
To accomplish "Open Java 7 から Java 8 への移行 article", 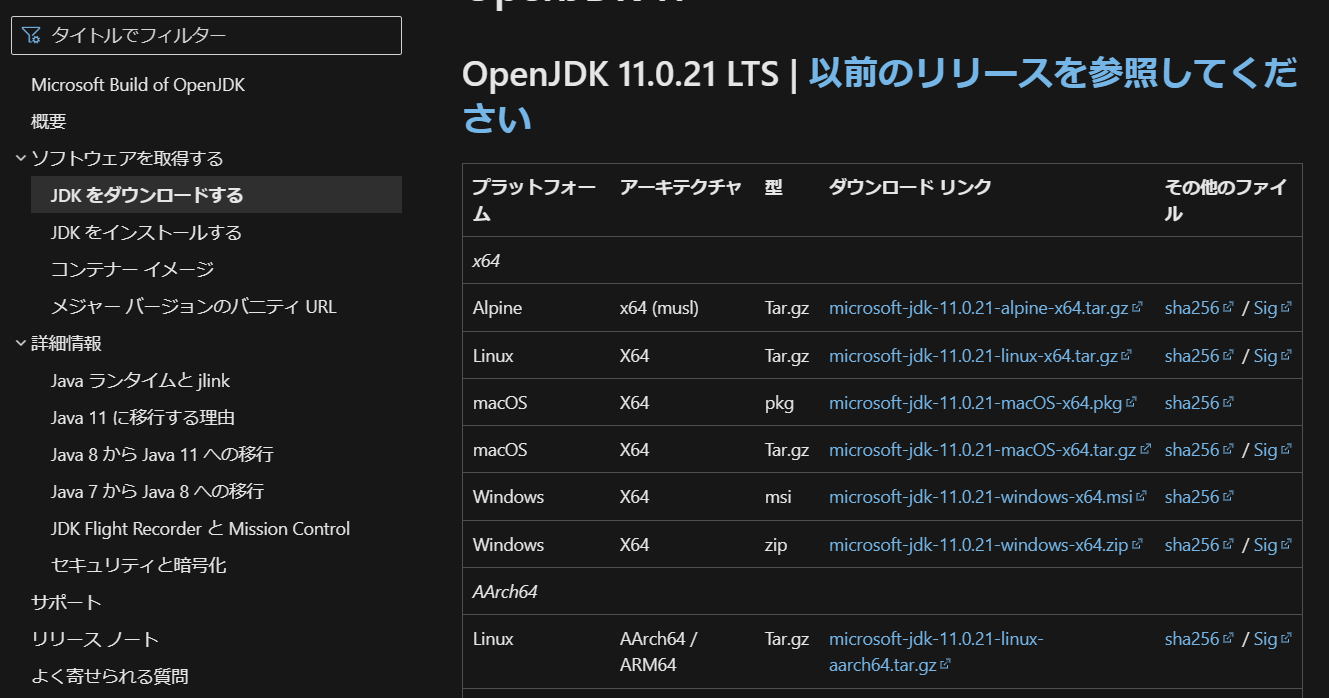I will [x=158, y=491].
